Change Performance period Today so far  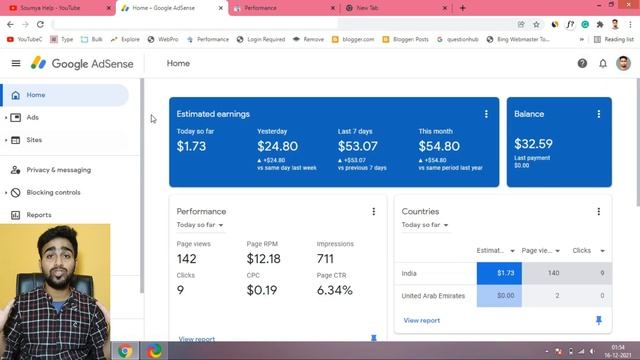tap(200, 225)
